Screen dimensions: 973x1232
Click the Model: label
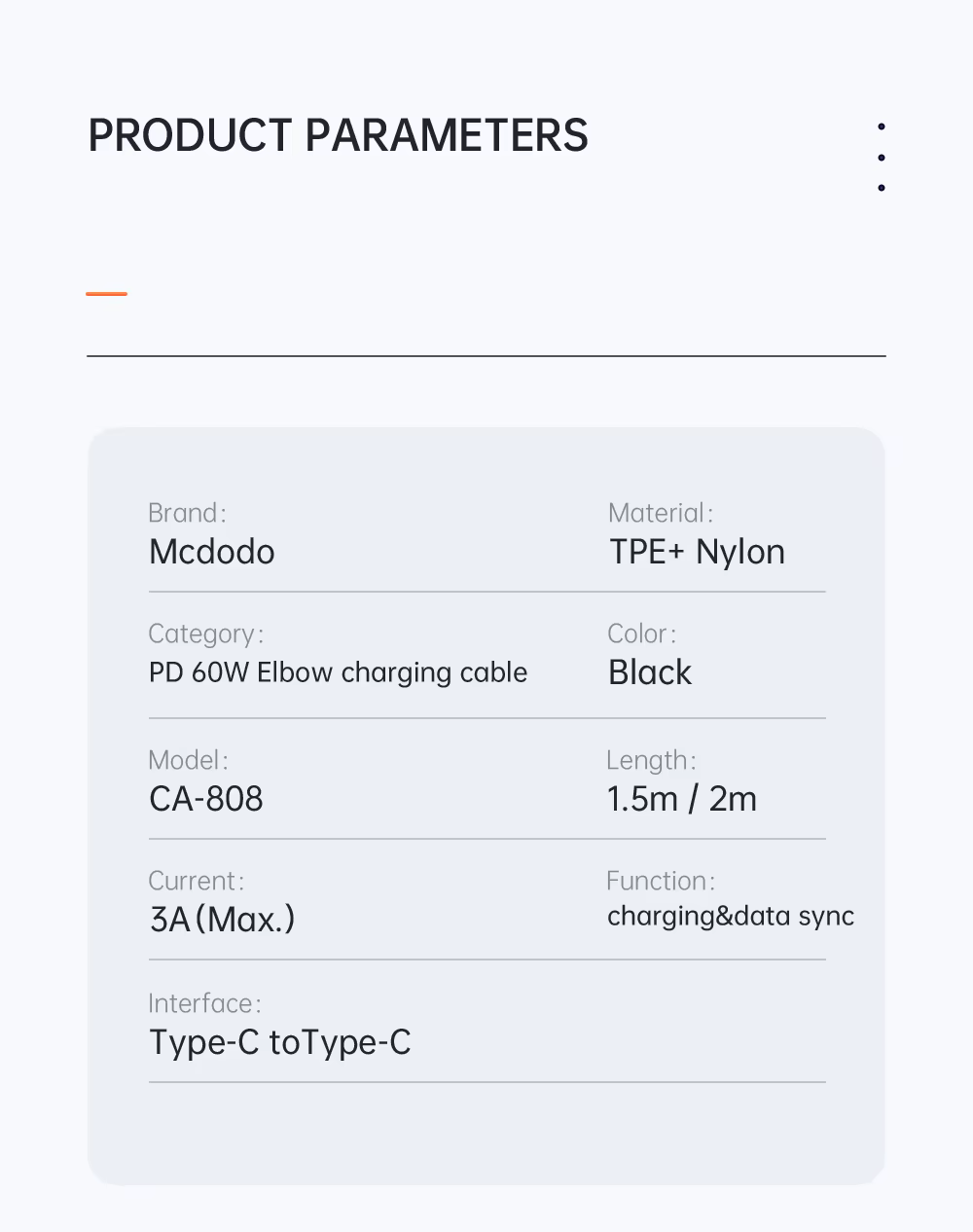189,760
